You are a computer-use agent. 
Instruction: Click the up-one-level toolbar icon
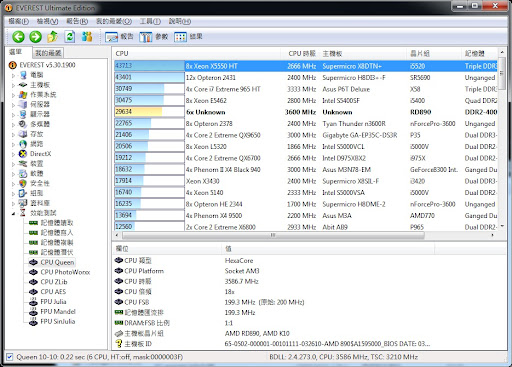coord(52,37)
